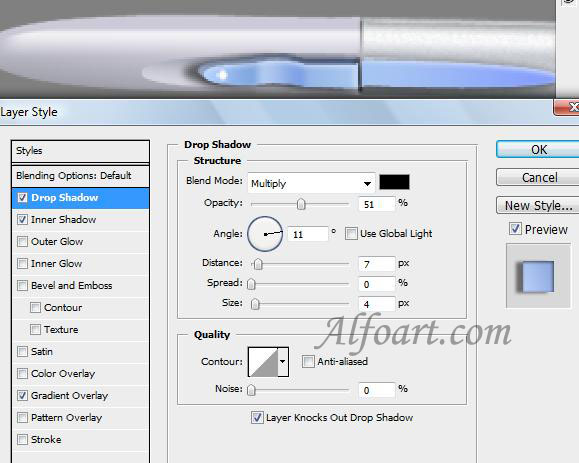Click the Noise slider handle
Viewport: 579px width, 463px height.
coord(251,390)
